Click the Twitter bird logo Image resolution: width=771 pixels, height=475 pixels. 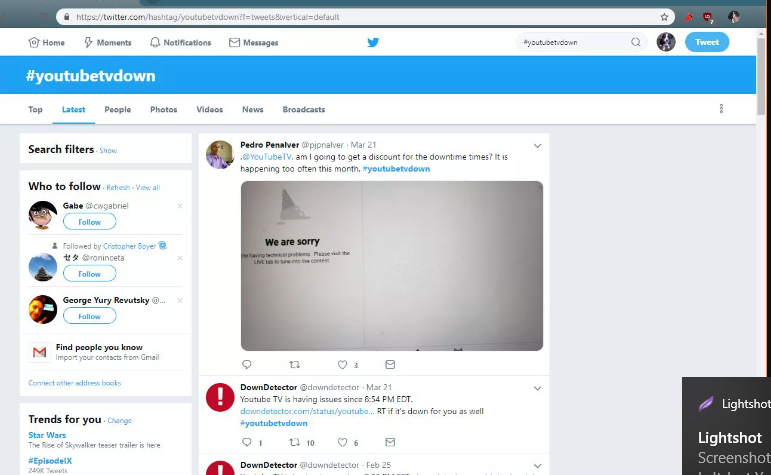(373, 42)
